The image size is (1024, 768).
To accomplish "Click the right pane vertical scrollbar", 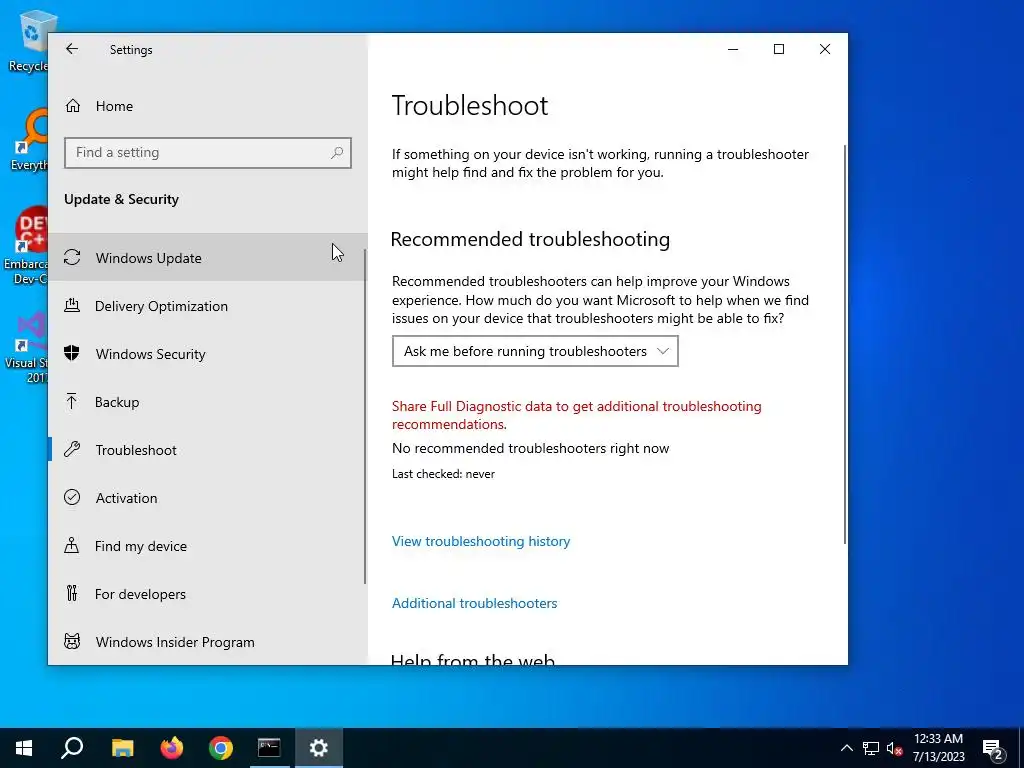I will pyautogui.click(x=845, y=344).
